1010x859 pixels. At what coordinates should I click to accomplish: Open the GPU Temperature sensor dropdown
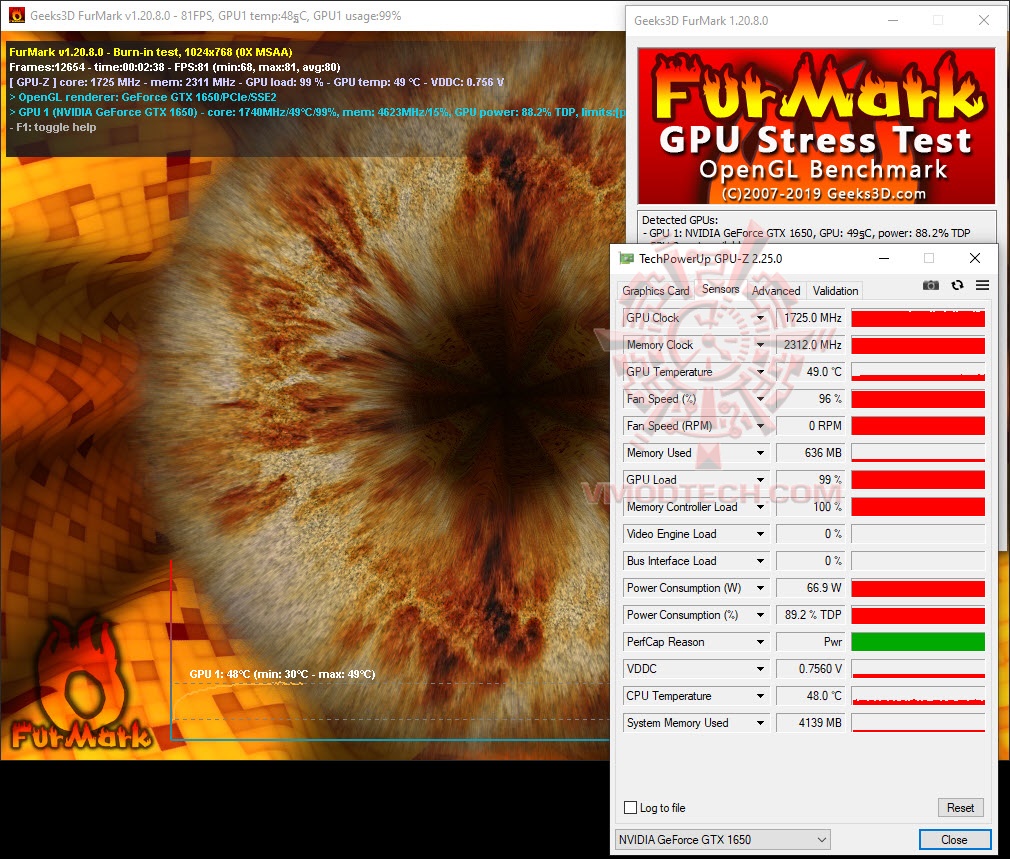click(760, 372)
